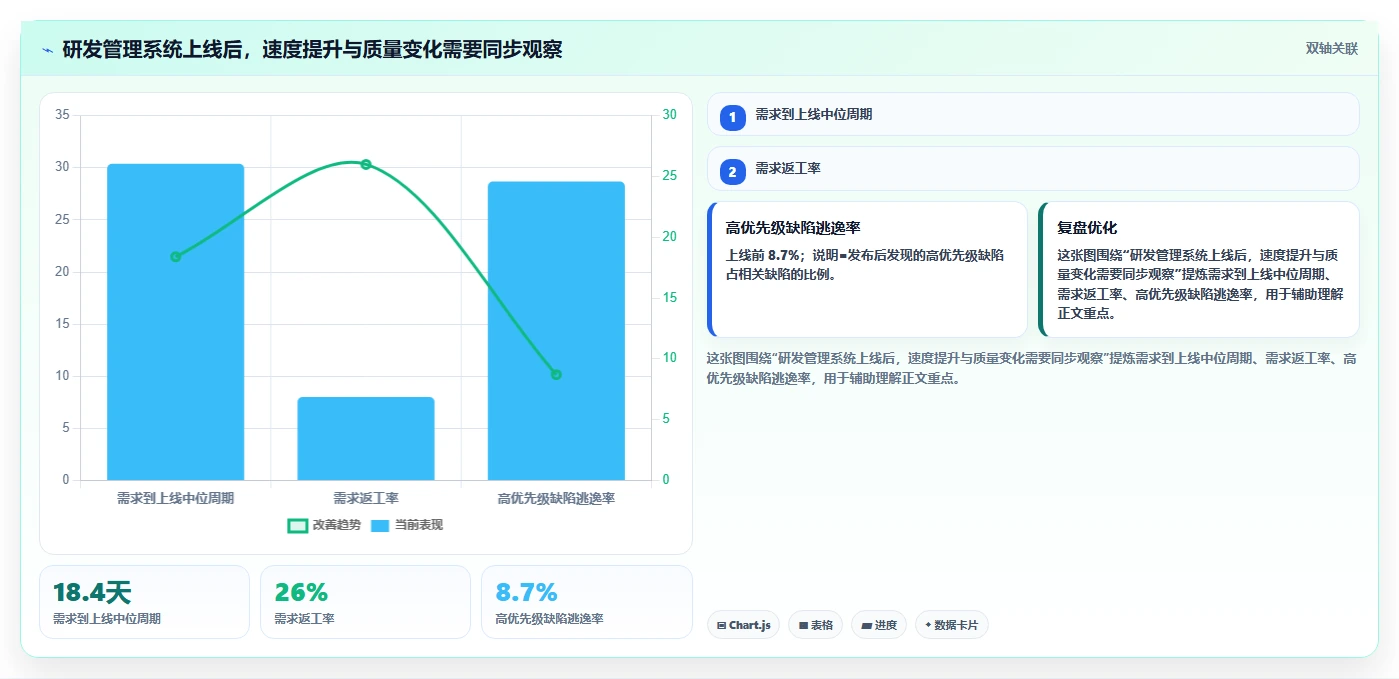This screenshot has height=679, width=1399.
Task: Click the 进度 tag
Action: (879, 625)
